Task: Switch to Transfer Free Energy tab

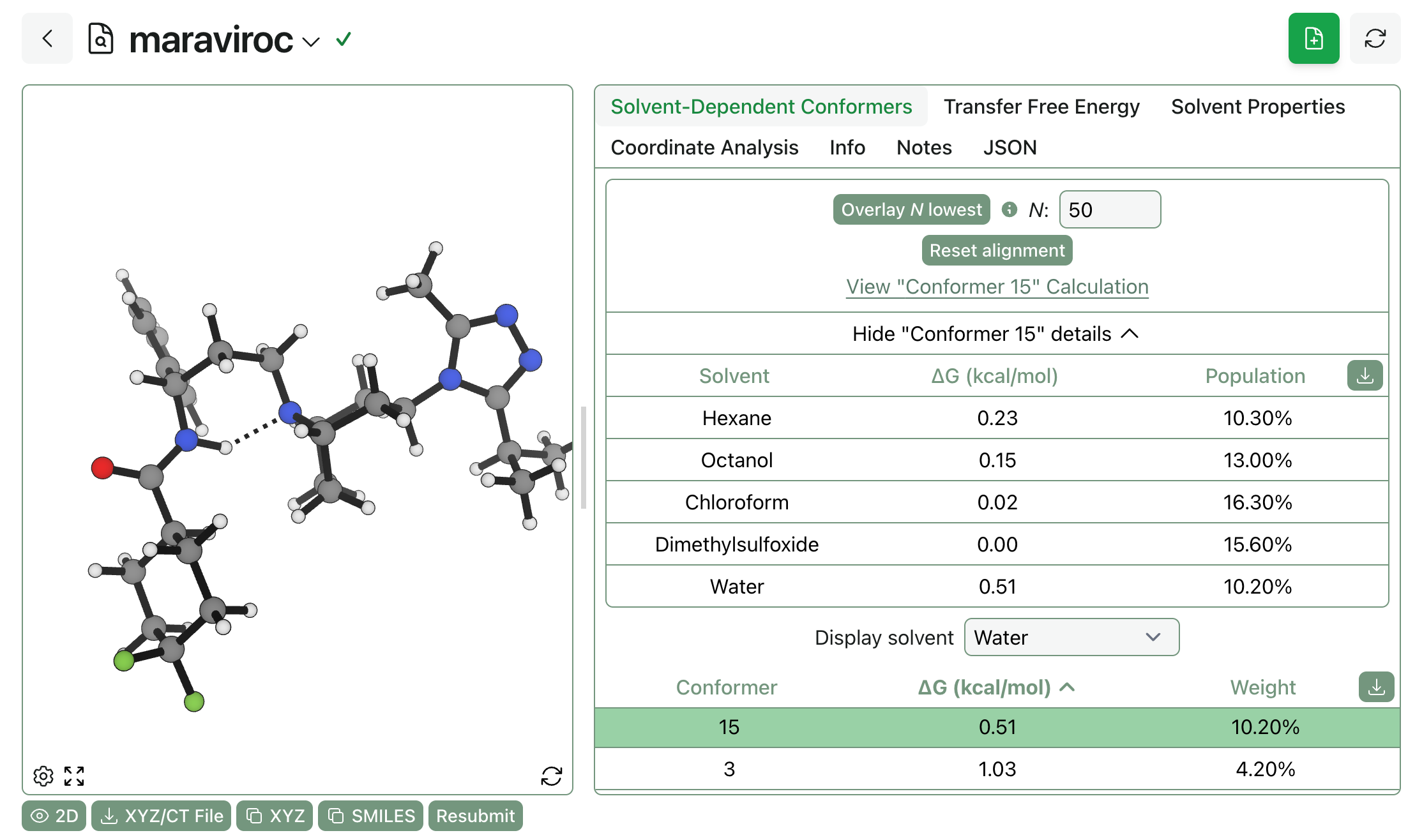Action: 1041,107
